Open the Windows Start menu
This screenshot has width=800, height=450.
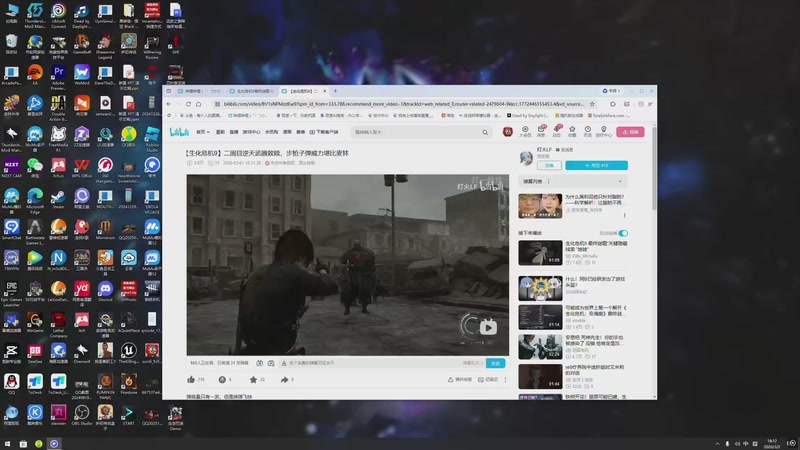[7, 444]
